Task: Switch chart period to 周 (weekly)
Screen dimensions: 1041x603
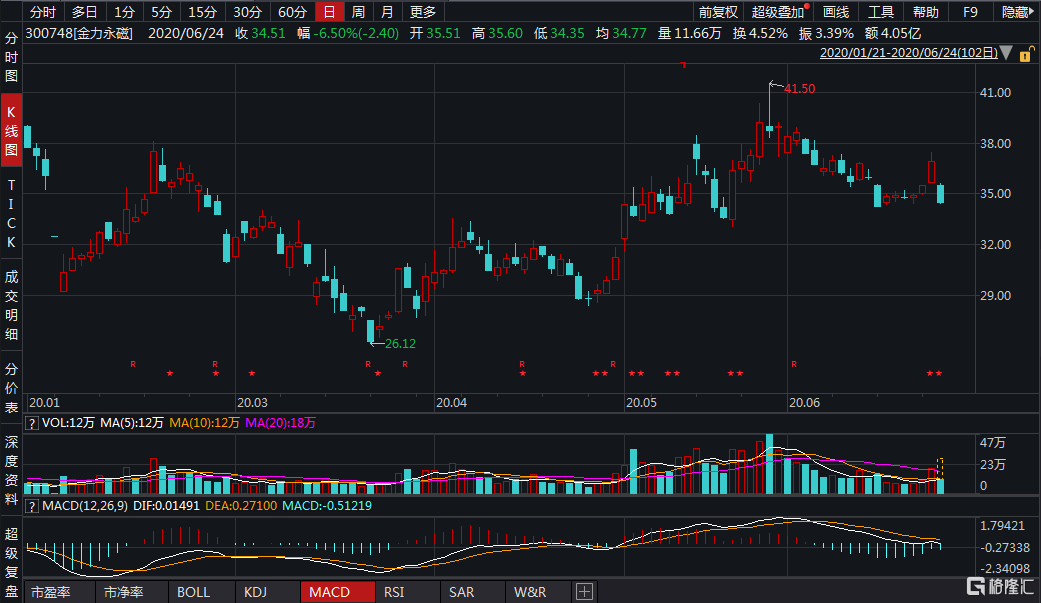Action: tap(357, 12)
